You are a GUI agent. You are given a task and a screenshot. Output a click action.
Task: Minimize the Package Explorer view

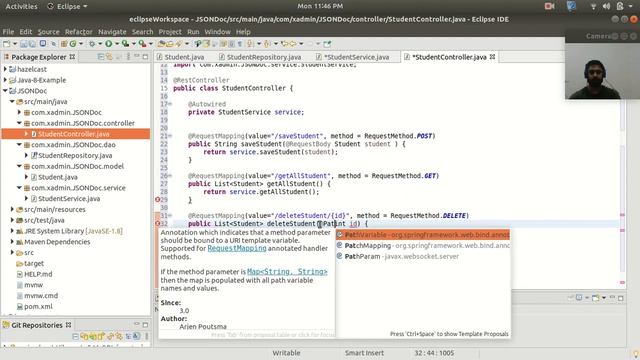(x=137, y=56)
